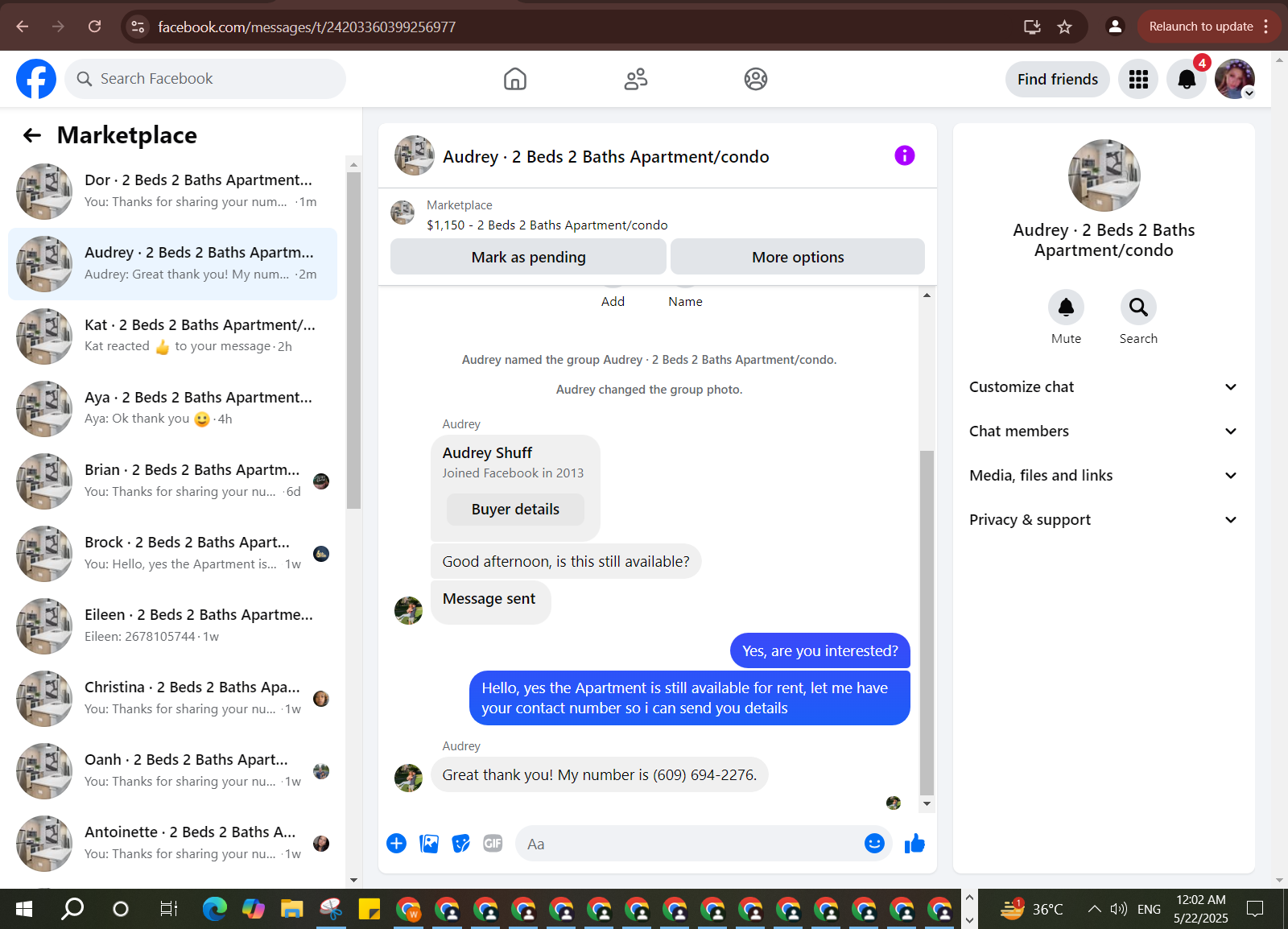Open the Windows taskbar search icon

click(x=72, y=909)
